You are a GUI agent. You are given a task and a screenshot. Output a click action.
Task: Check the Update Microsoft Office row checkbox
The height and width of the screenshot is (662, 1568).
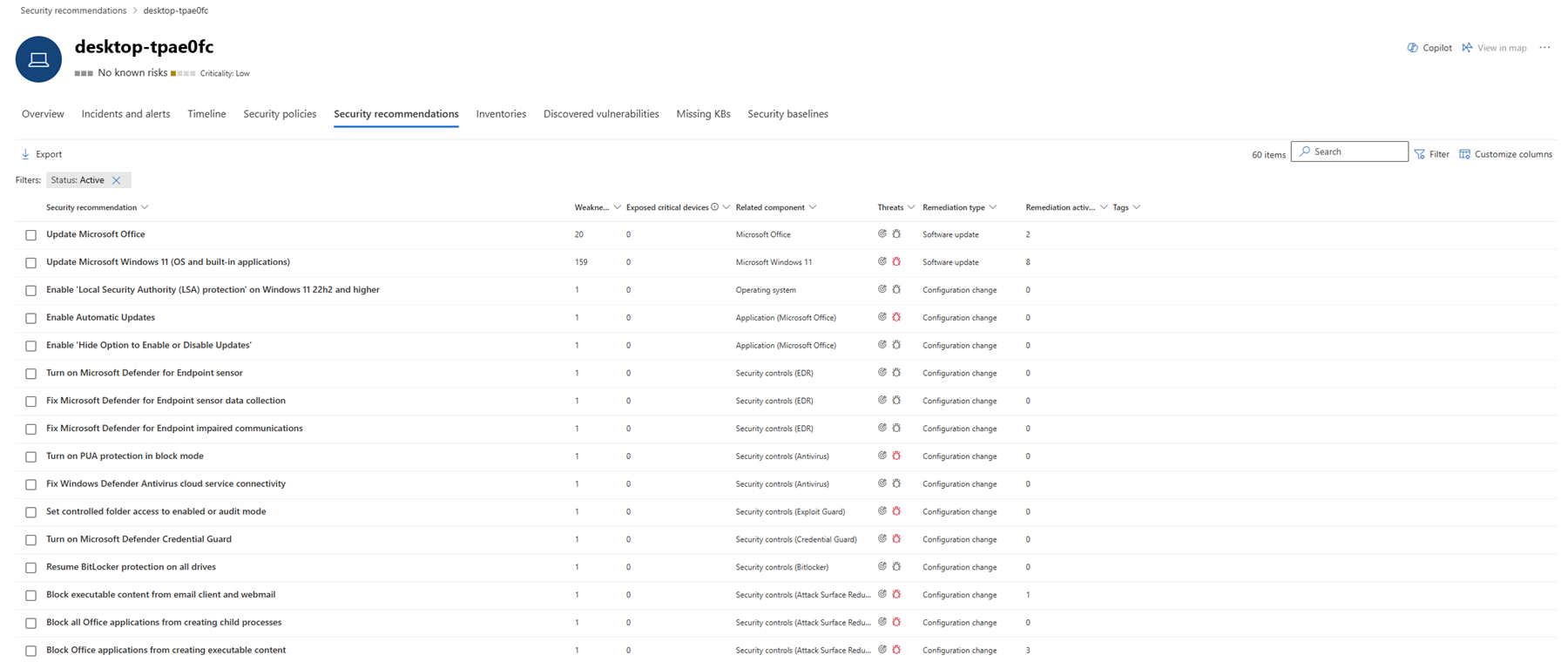31,235
